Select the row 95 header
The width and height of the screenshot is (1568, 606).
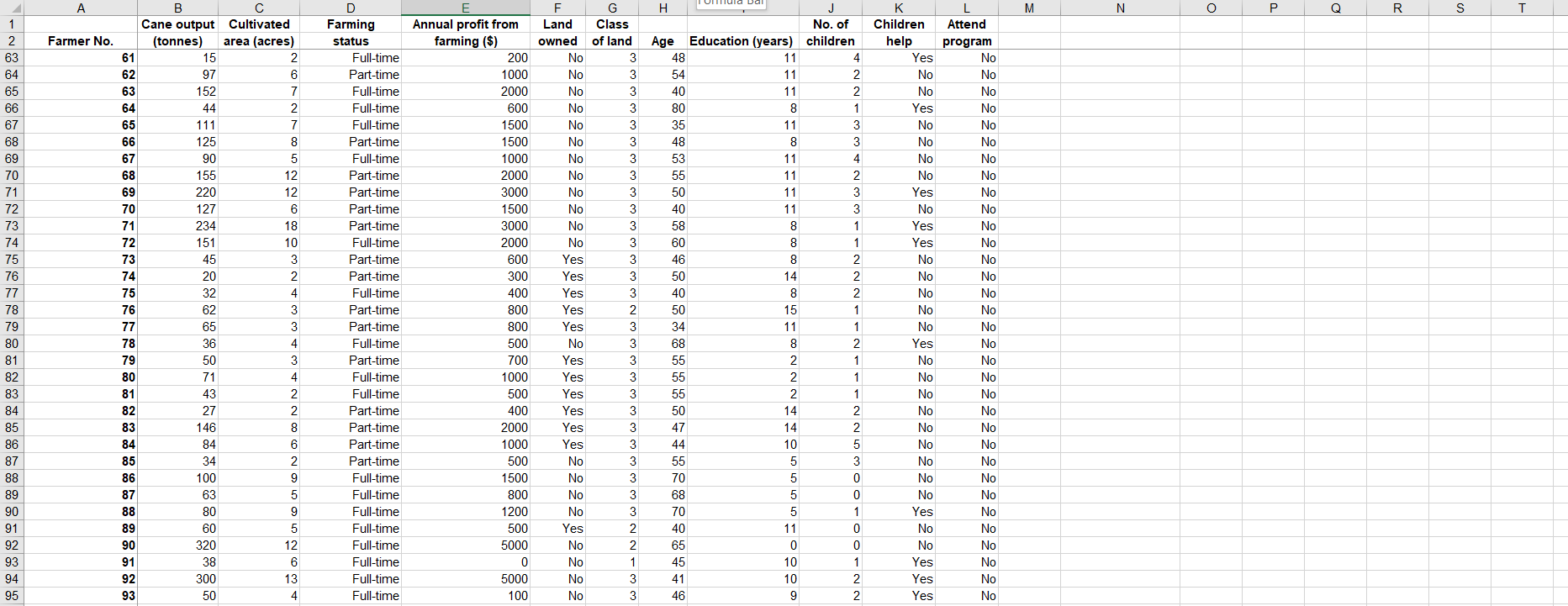click(x=12, y=596)
